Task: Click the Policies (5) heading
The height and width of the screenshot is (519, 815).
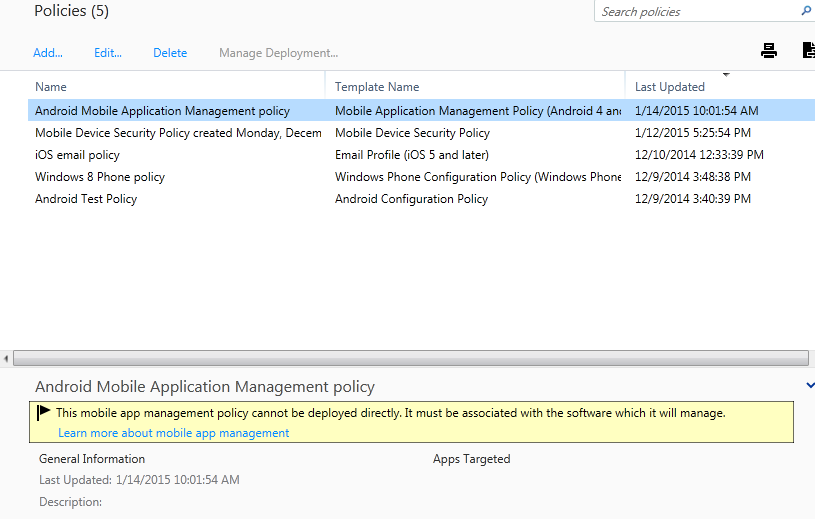Action: point(72,11)
